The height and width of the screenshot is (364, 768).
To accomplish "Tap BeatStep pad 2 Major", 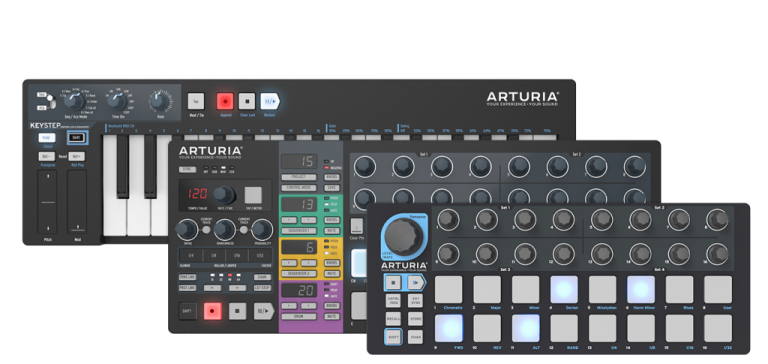I will tap(487, 290).
